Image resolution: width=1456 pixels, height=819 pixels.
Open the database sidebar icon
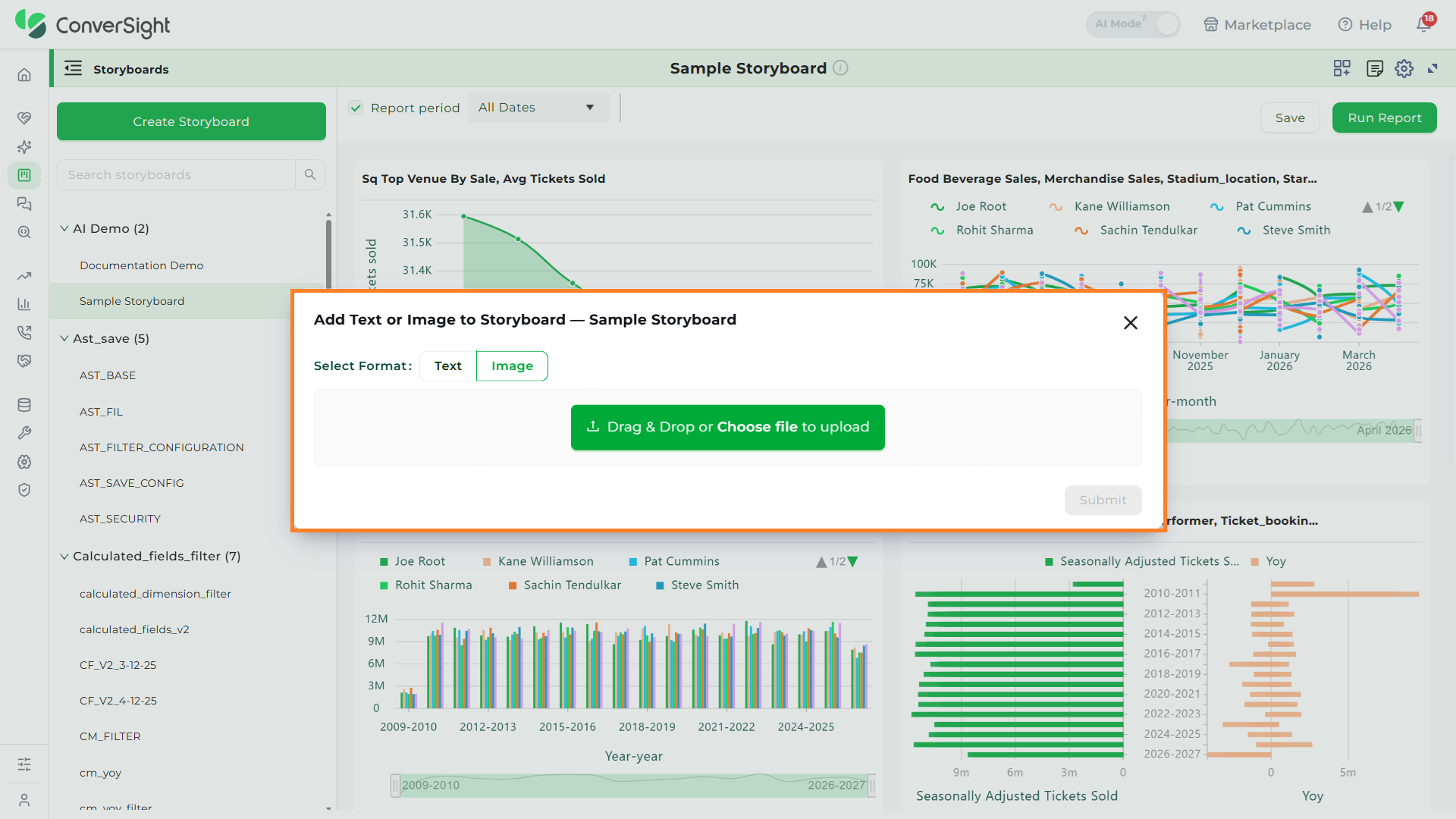pyautogui.click(x=24, y=405)
